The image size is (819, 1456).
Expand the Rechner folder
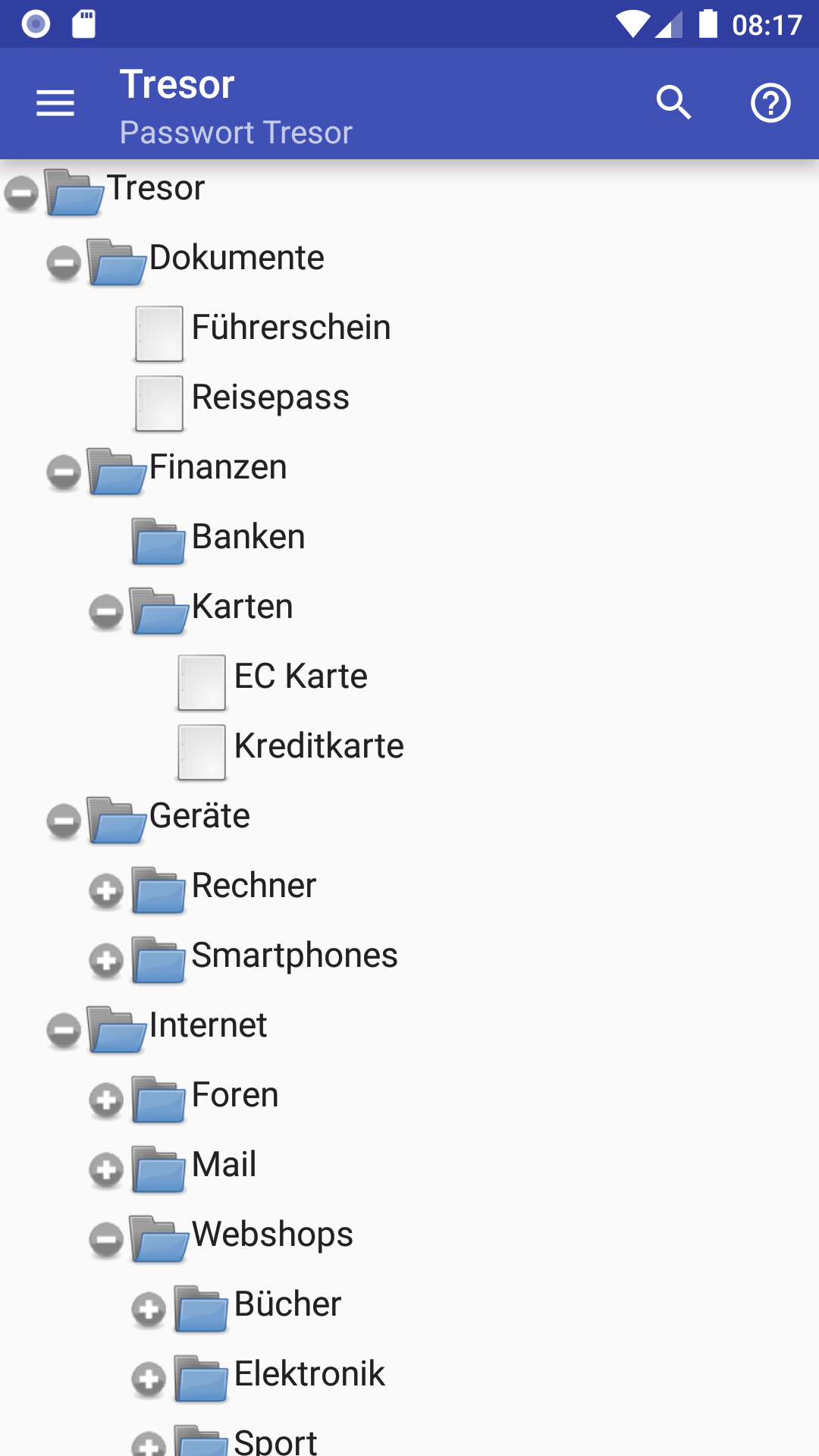(106, 891)
